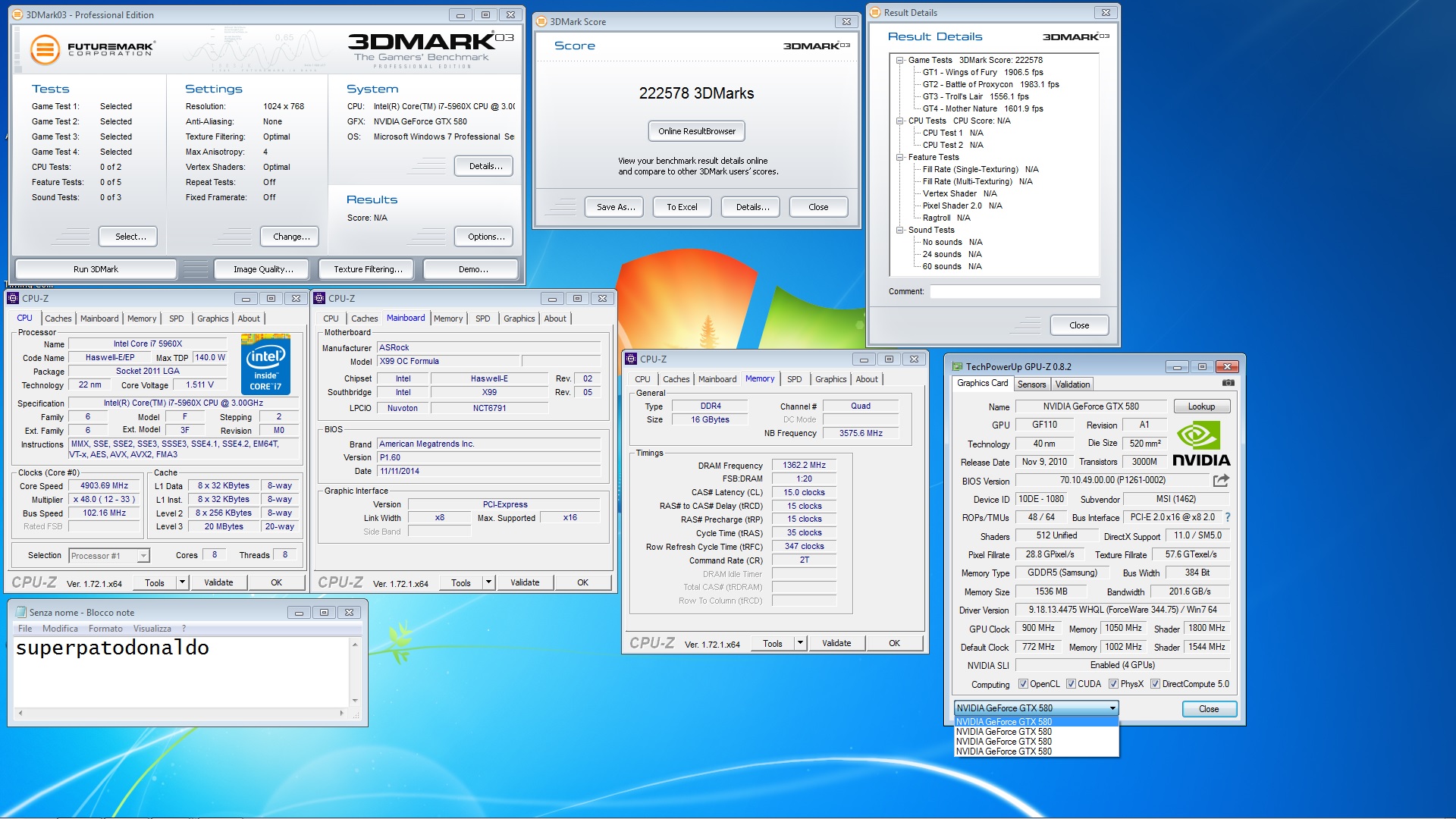Image resolution: width=1456 pixels, height=819 pixels.
Task: Click the Result Details window title icon
Action: pos(875,12)
